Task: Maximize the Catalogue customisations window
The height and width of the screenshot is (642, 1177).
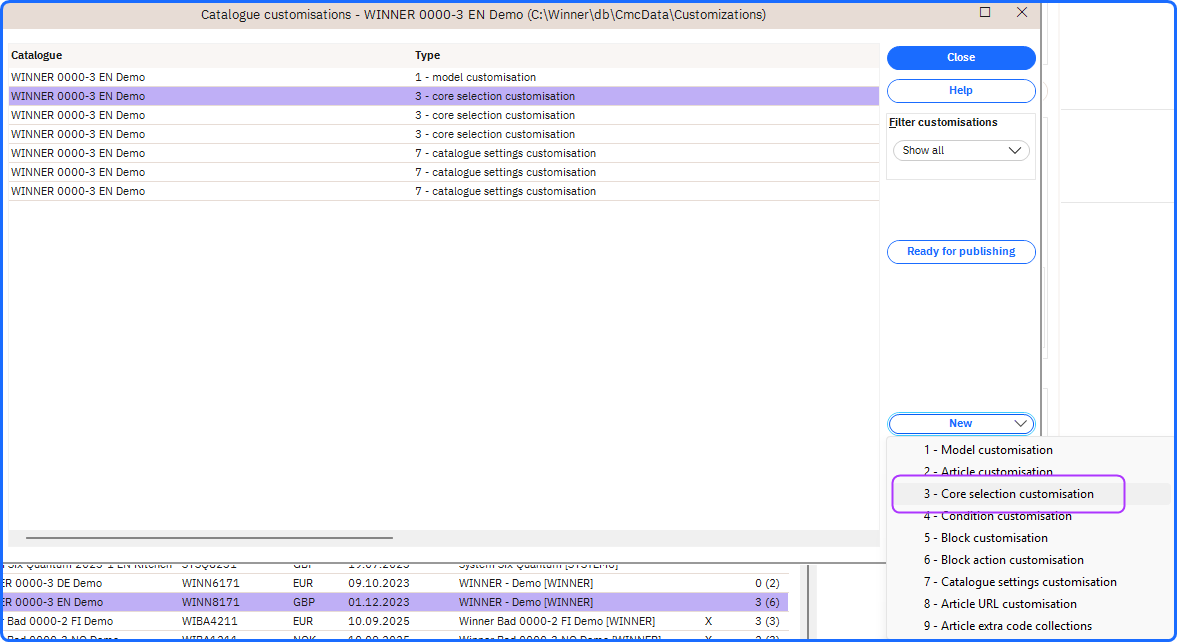Action: coord(985,13)
